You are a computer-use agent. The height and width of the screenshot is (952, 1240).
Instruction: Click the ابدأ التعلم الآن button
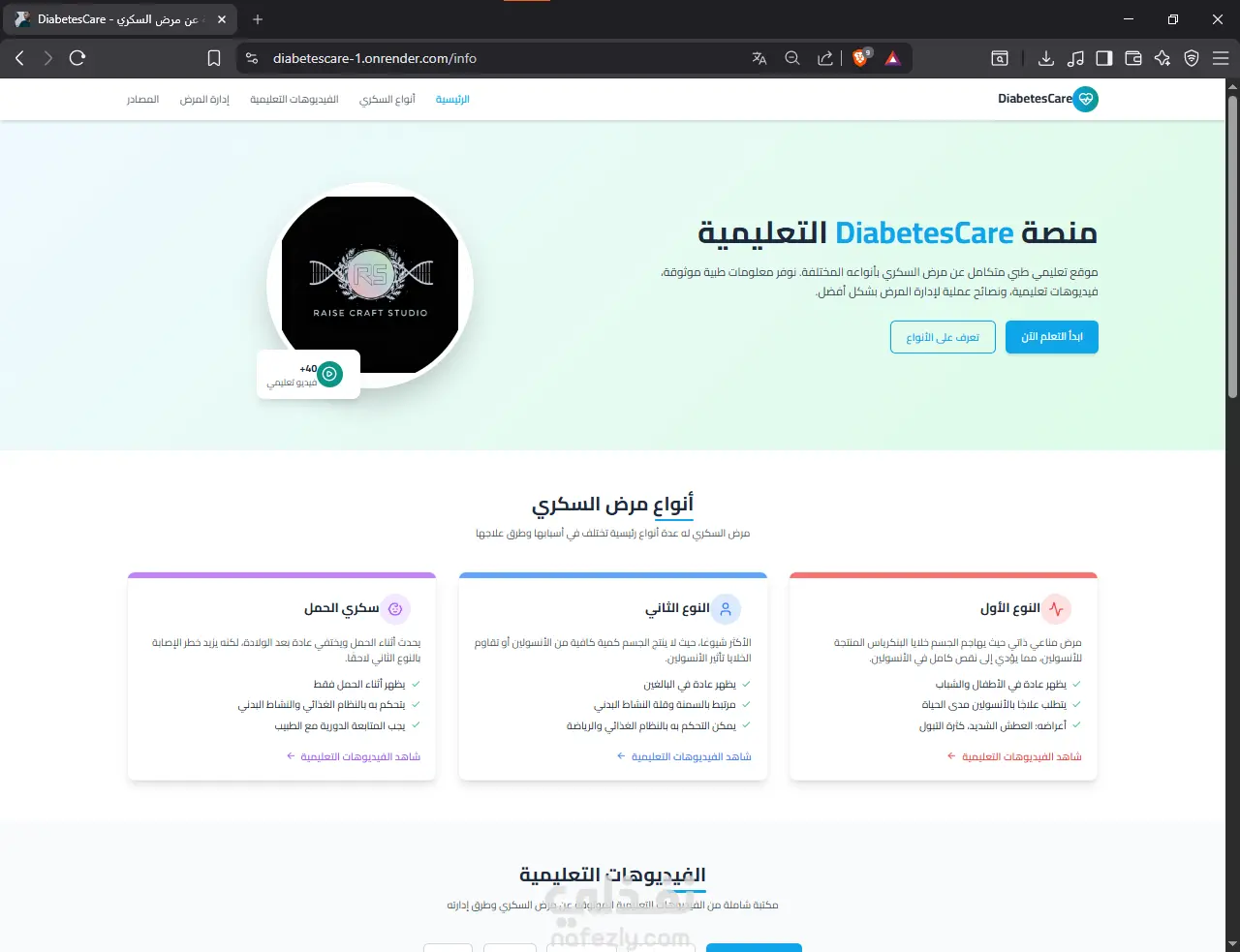(x=1052, y=337)
